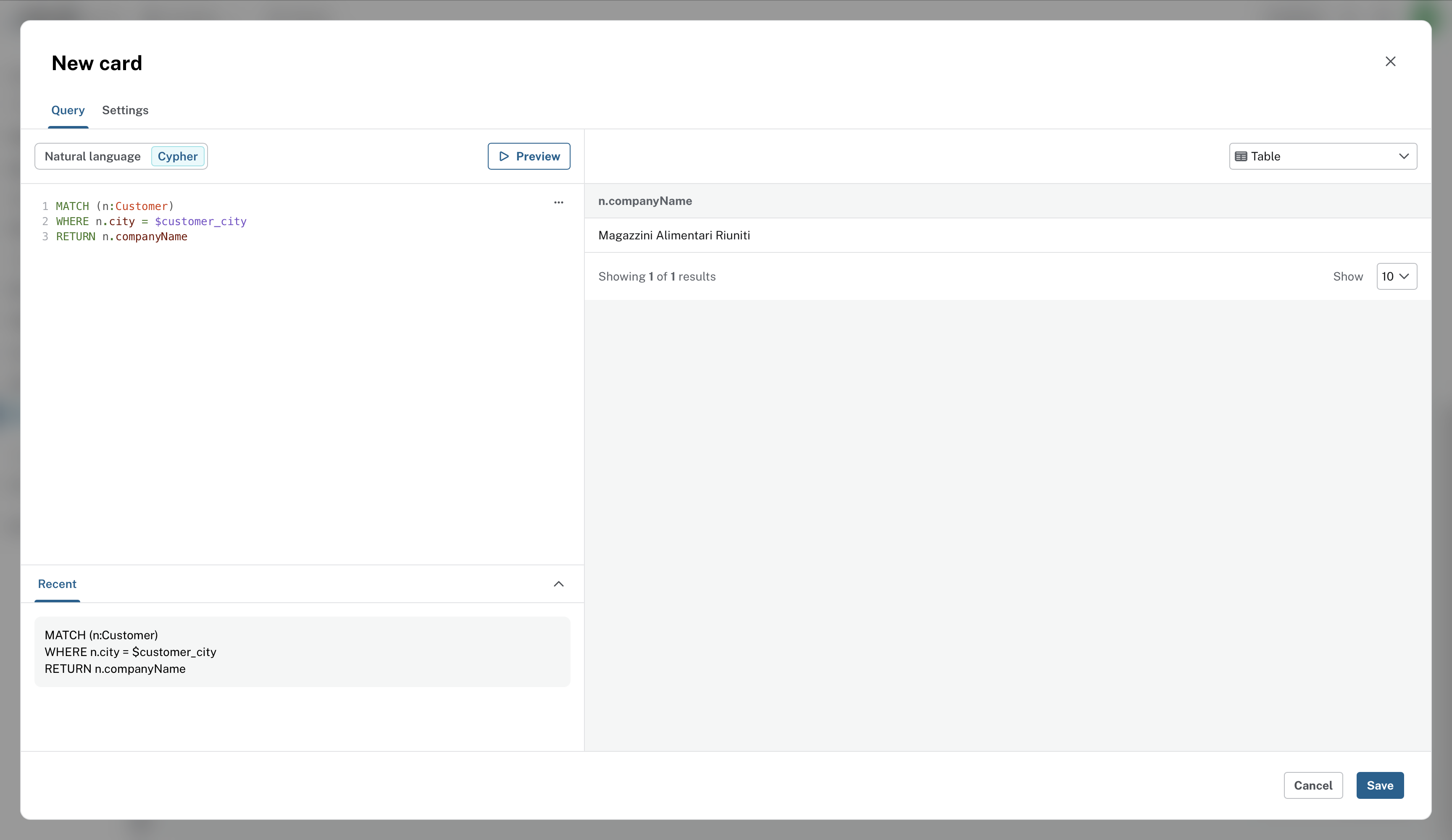Switch to the Settings tab
1452x840 pixels.
pyautogui.click(x=125, y=110)
